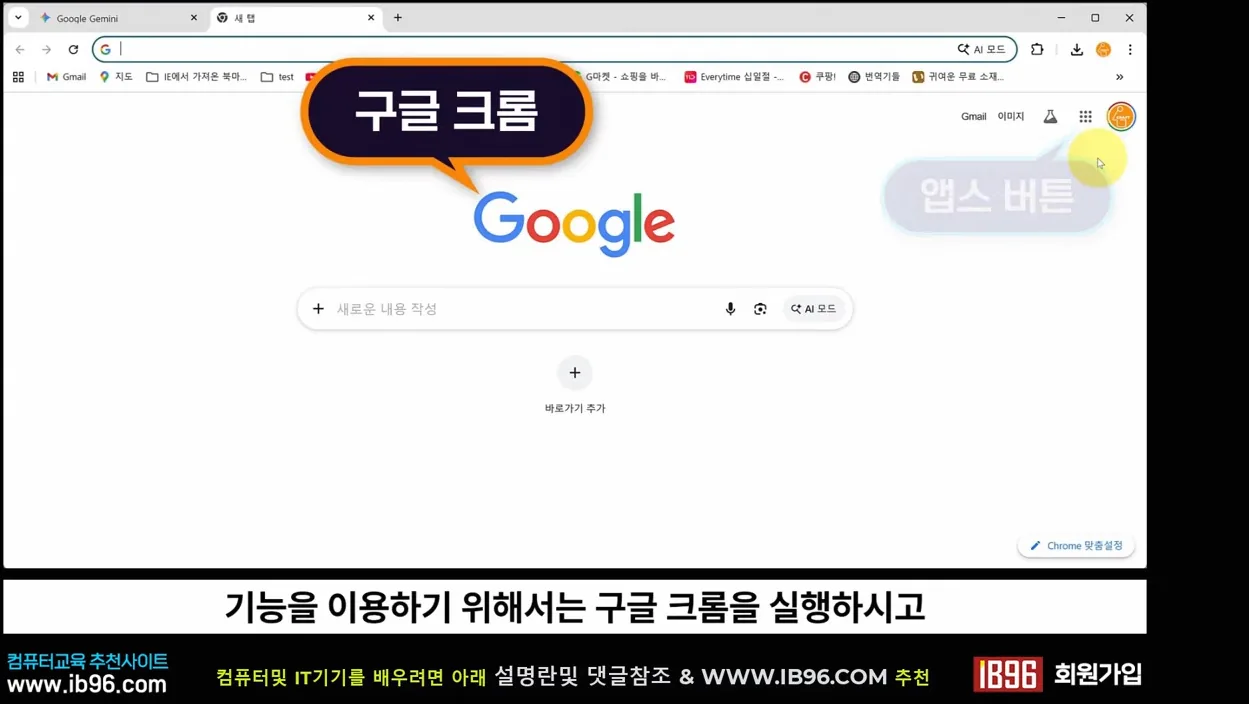This screenshot has height=704, width=1249.
Task: Open the Downloads icon
Action: click(1077, 49)
